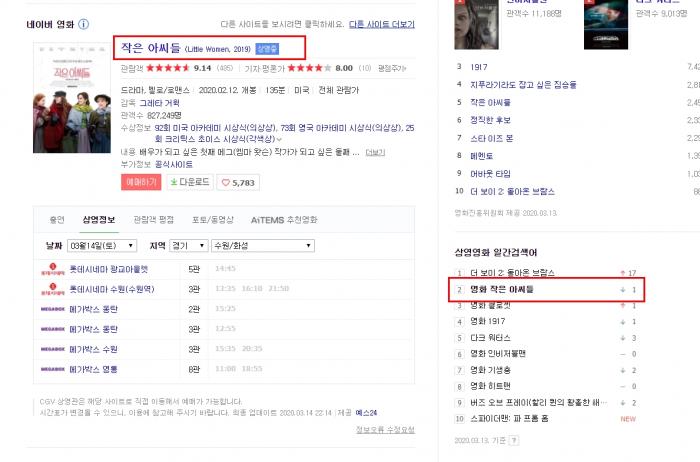Screen dimensions: 700x462
Task: Click the 롯데시네마 logo for 수원(수원역)
Action: tap(53, 289)
